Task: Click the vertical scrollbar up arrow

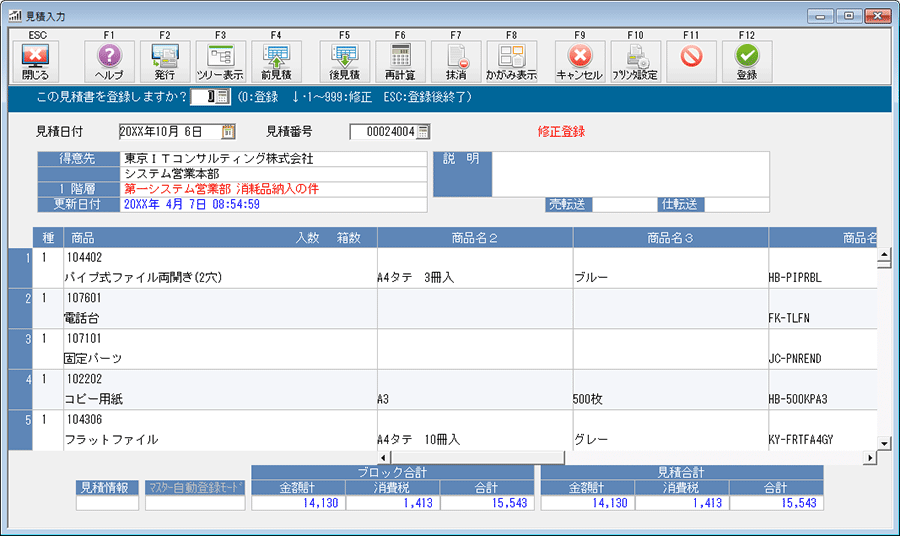Action: click(884, 254)
